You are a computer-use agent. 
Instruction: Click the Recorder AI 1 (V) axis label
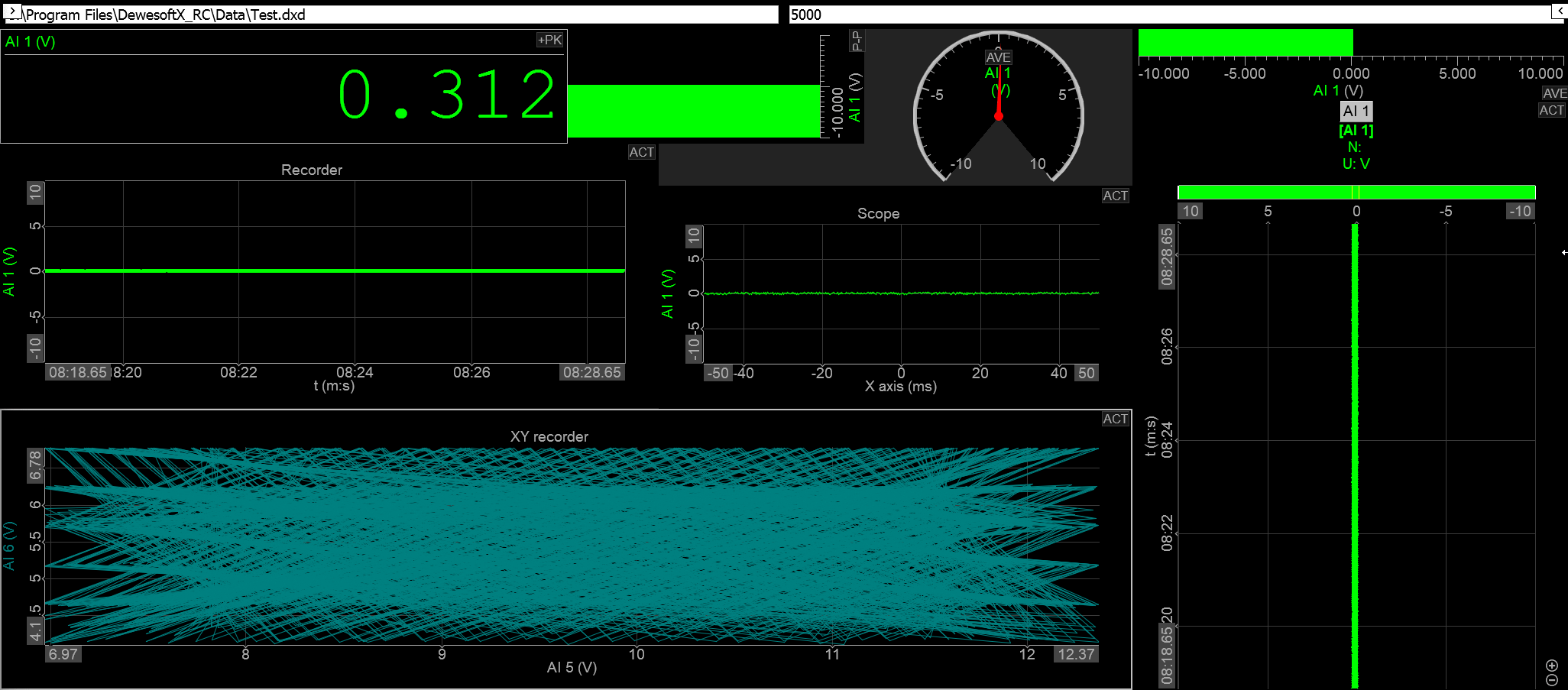(9, 271)
